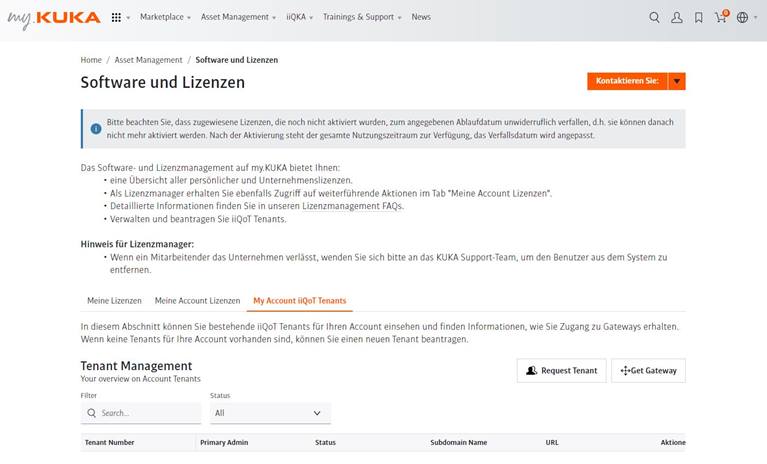Viewport: 767px width, 464px height.
Task: Open the search magnifier in header
Action: (654, 17)
